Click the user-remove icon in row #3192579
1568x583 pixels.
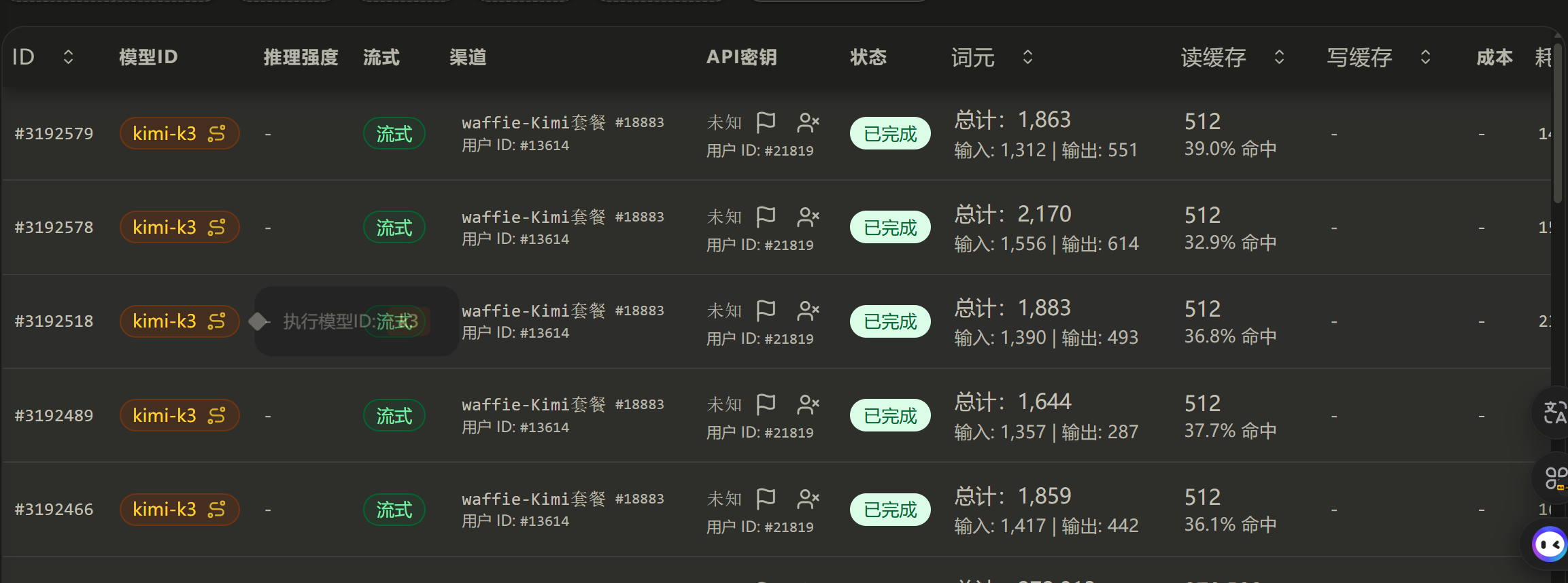click(x=808, y=123)
